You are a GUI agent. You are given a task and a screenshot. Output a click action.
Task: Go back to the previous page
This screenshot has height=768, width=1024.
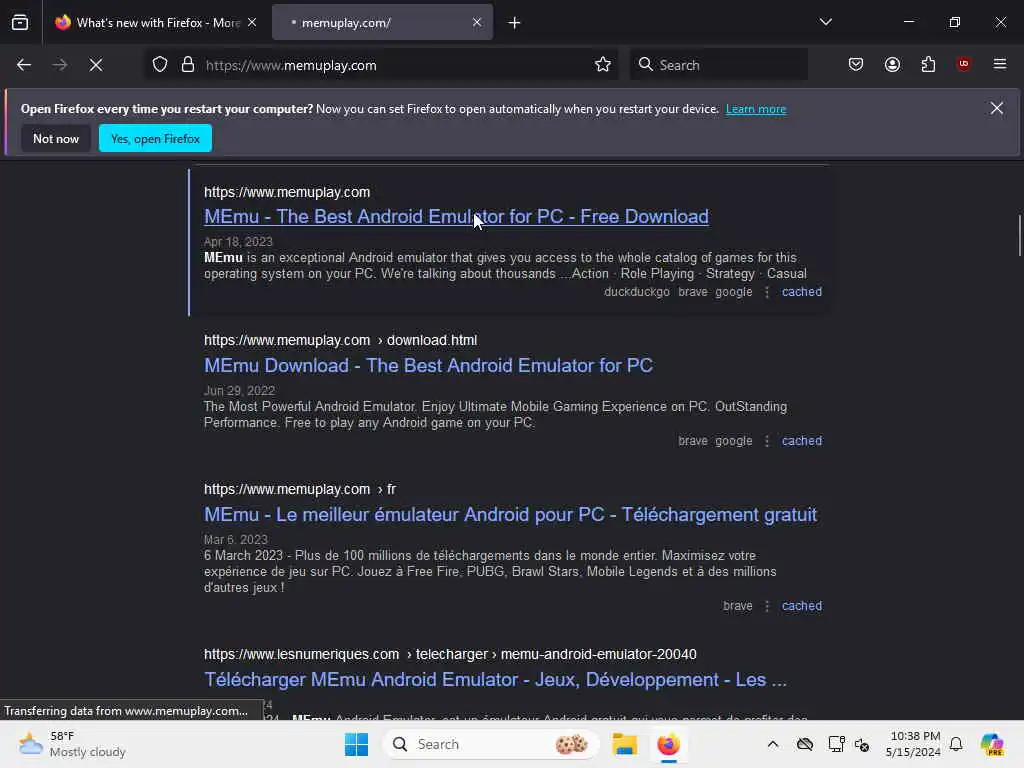click(x=24, y=65)
